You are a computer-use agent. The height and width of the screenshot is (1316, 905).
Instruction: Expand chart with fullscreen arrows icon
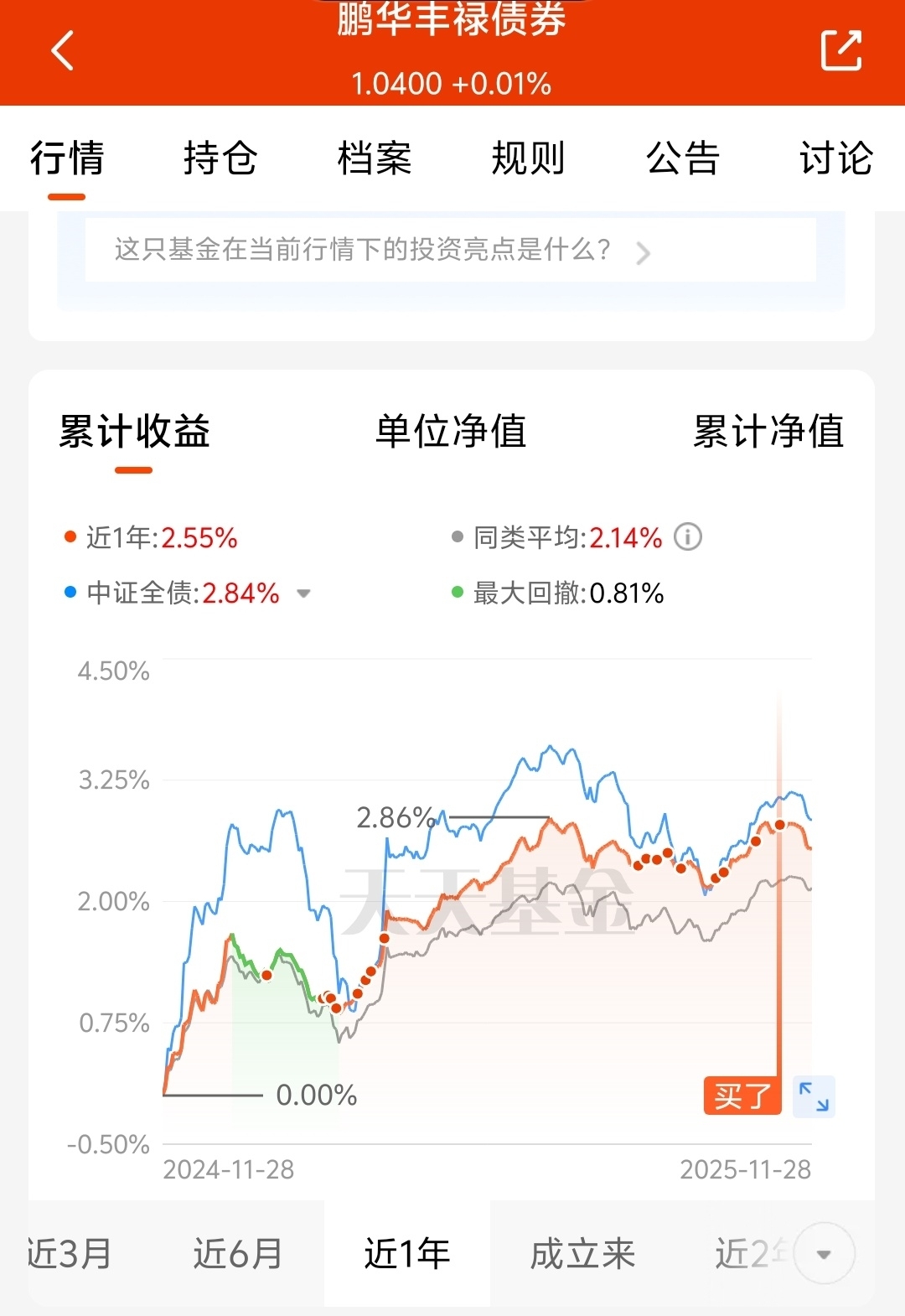click(814, 1096)
